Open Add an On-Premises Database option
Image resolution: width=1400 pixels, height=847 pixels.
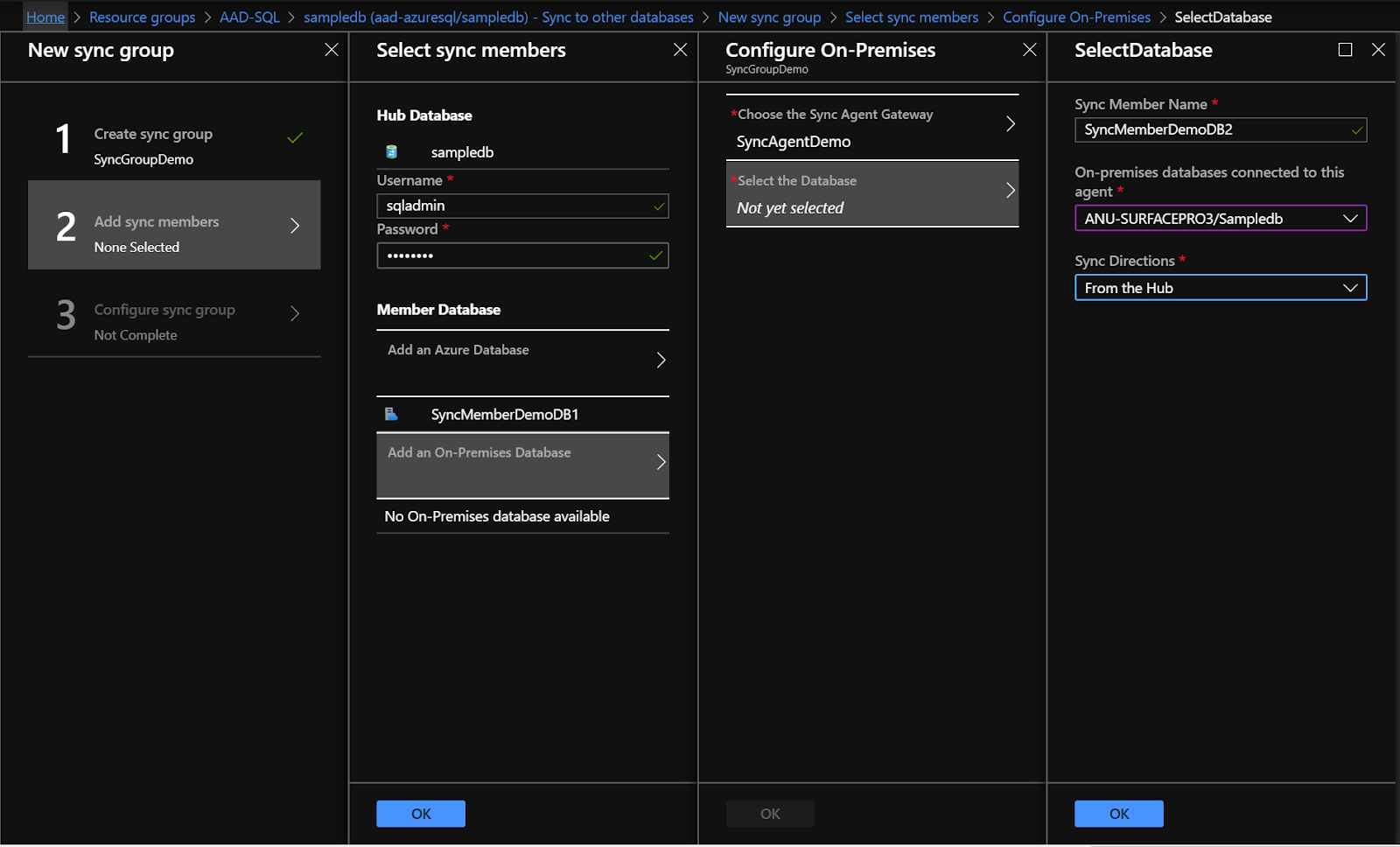tap(522, 465)
